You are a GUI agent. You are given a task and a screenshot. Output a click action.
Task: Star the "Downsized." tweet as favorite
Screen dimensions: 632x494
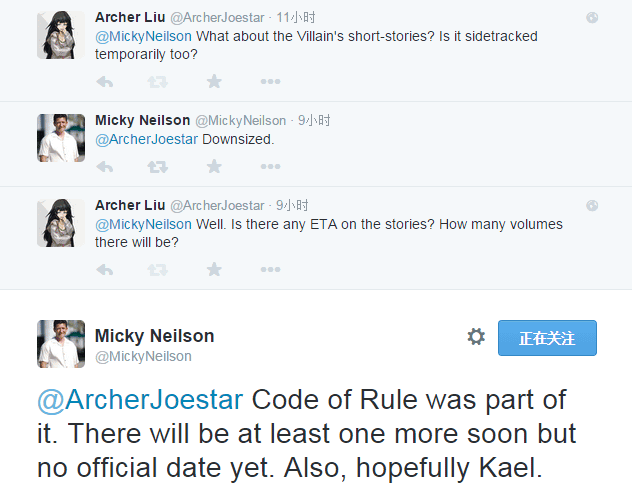(213, 166)
